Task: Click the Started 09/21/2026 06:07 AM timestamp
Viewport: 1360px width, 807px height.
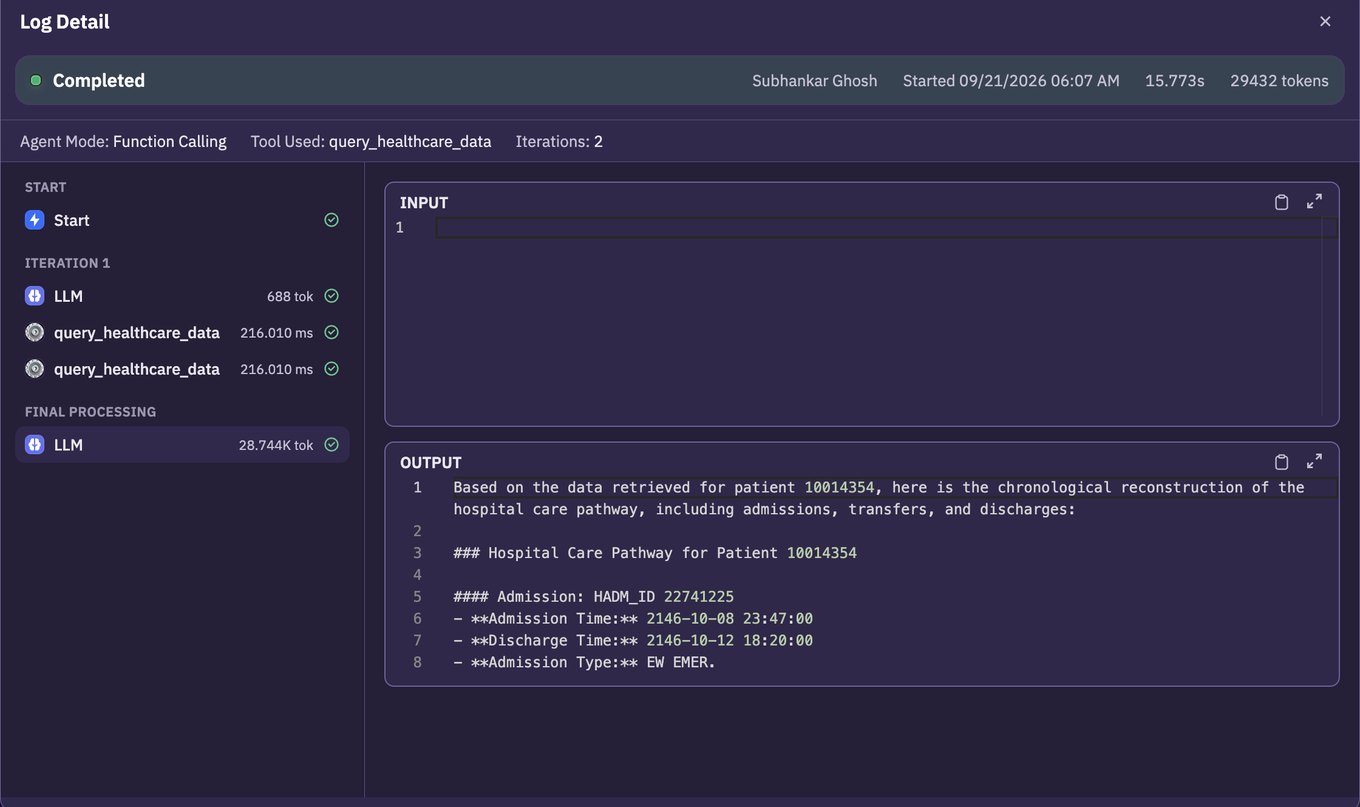Action: click(1011, 81)
